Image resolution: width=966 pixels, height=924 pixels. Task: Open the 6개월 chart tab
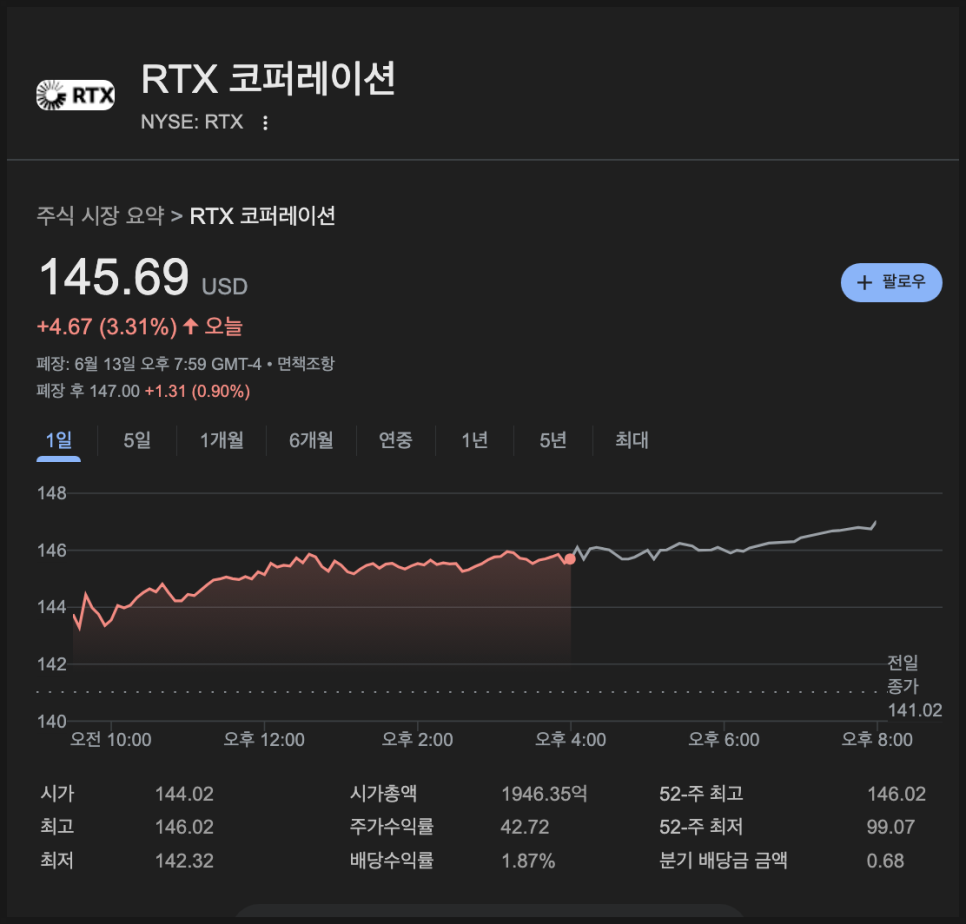tap(311, 440)
